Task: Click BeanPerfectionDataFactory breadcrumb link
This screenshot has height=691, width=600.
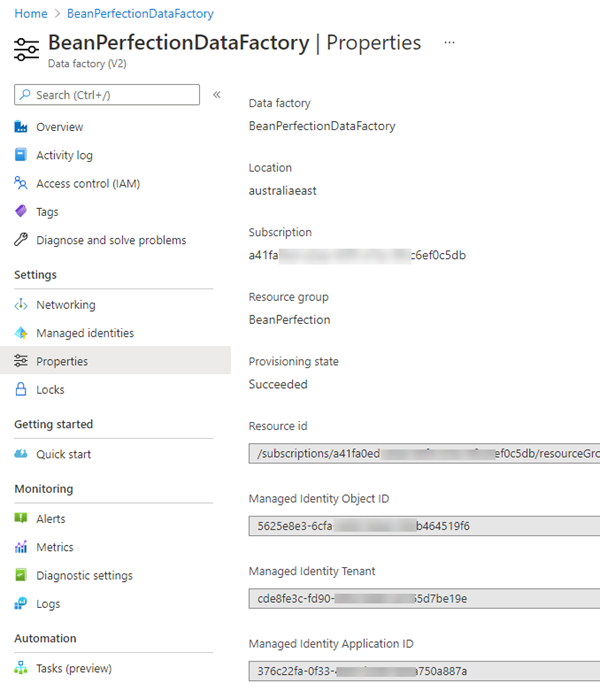Action: (140, 14)
